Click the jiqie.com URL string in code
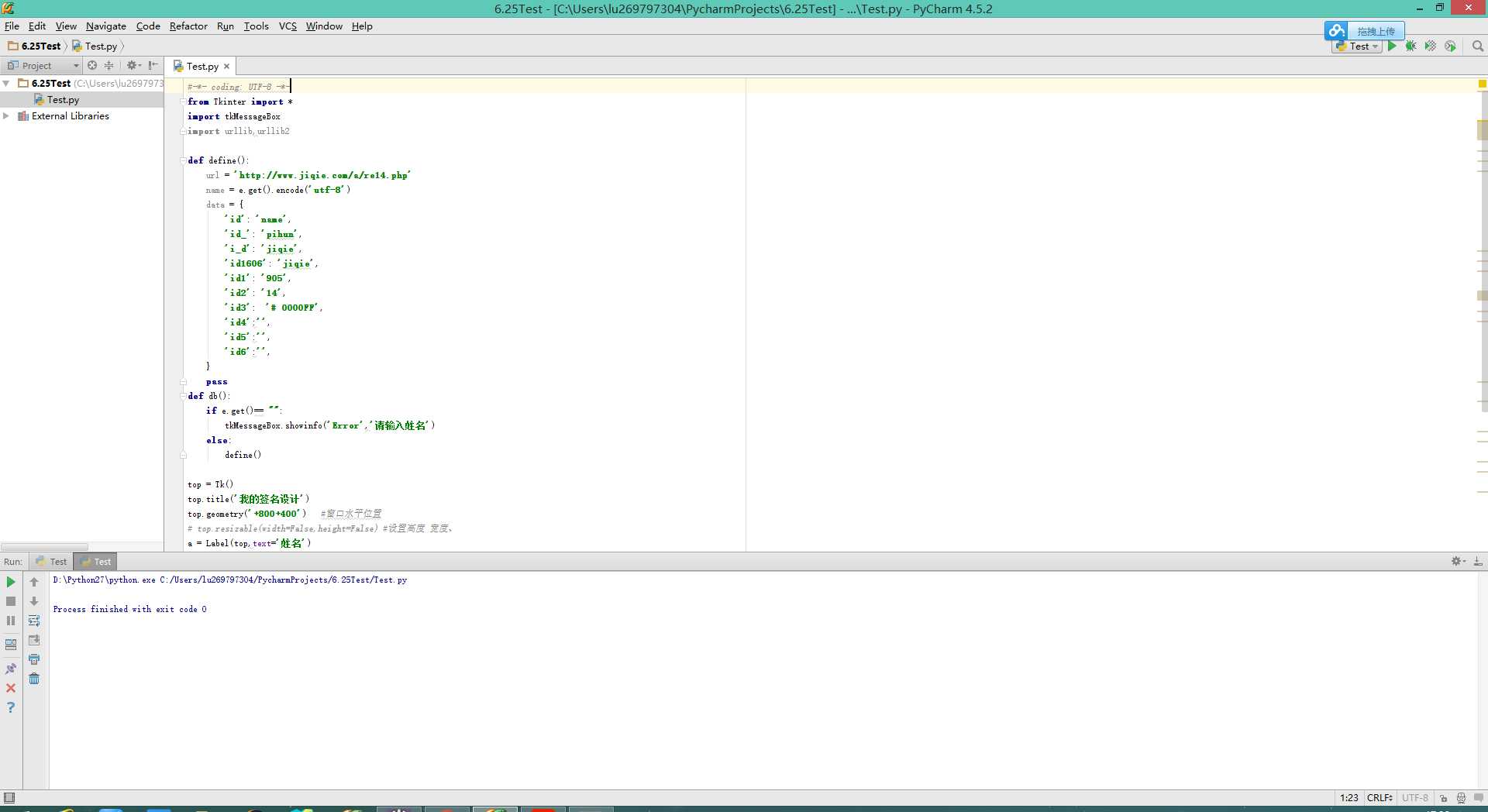This screenshot has height=812, width=1488. coord(322,176)
